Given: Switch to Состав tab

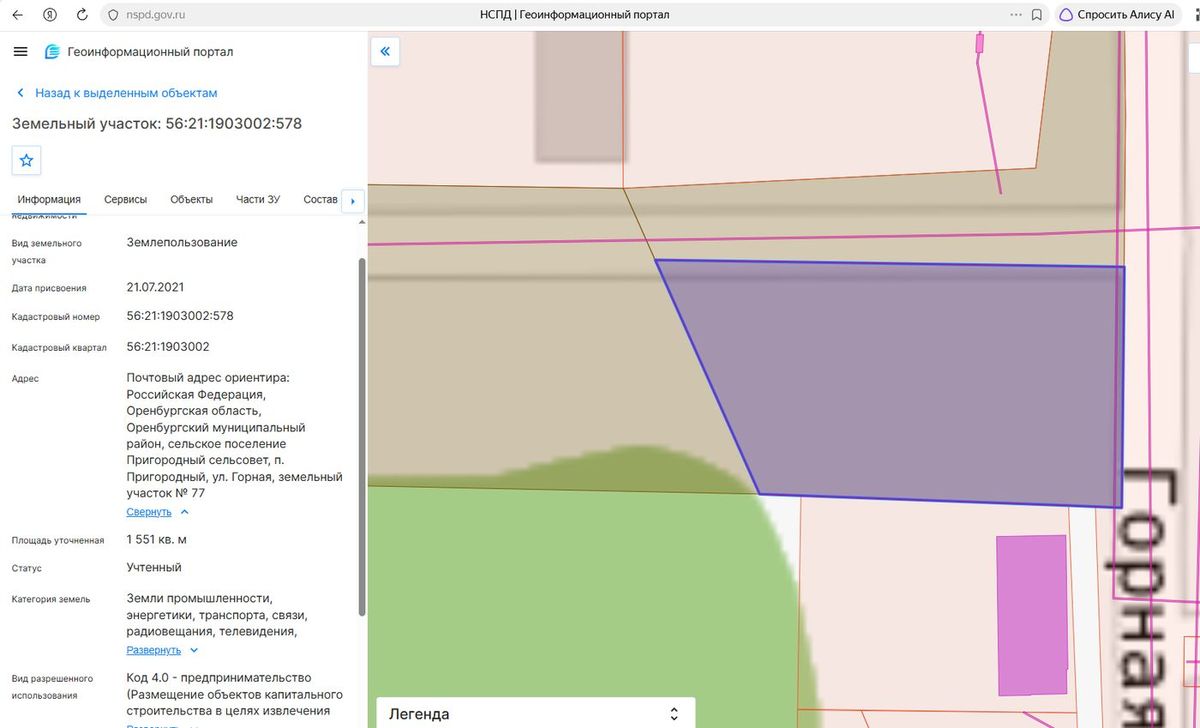Looking at the screenshot, I should coord(320,199).
